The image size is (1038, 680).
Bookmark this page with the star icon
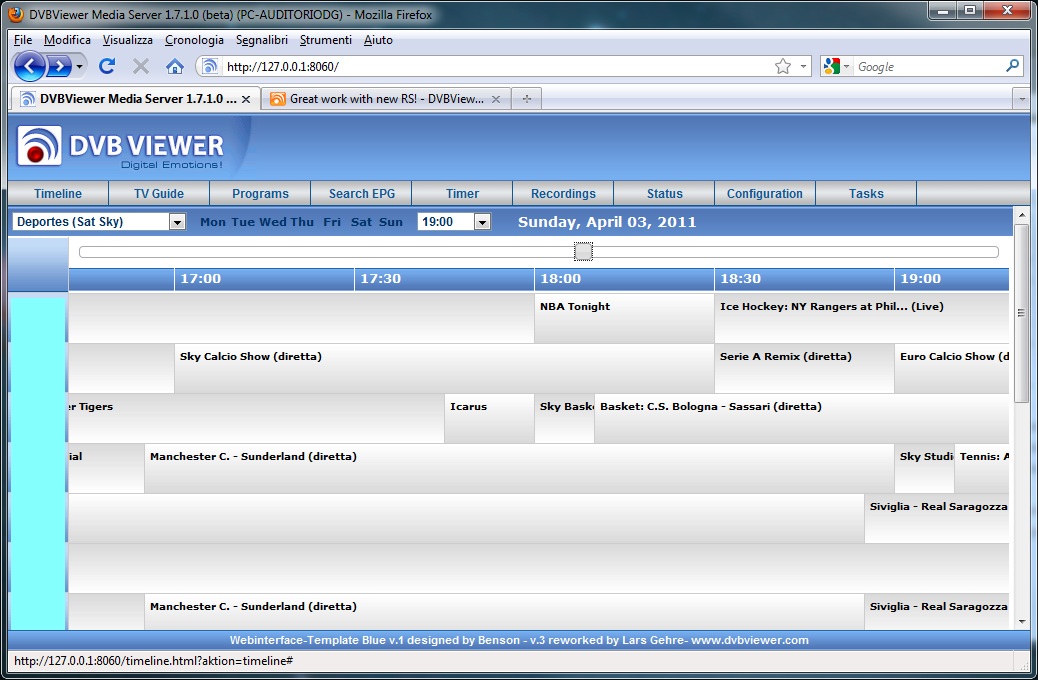[x=782, y=66]
